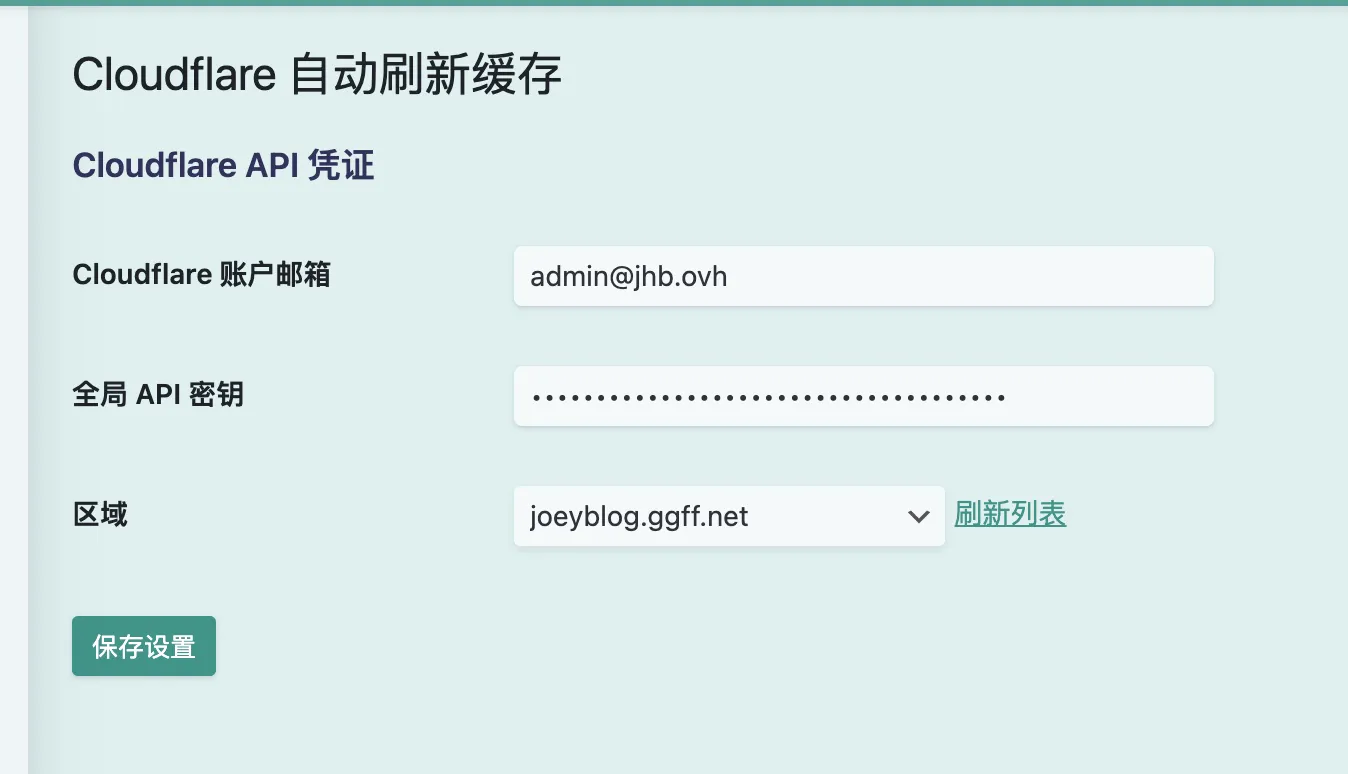The width and height of the screenshot is (1348, 774).
Task: Open the zone dropdown showing joeyblog.ggff.net
Action: [728, 516]
